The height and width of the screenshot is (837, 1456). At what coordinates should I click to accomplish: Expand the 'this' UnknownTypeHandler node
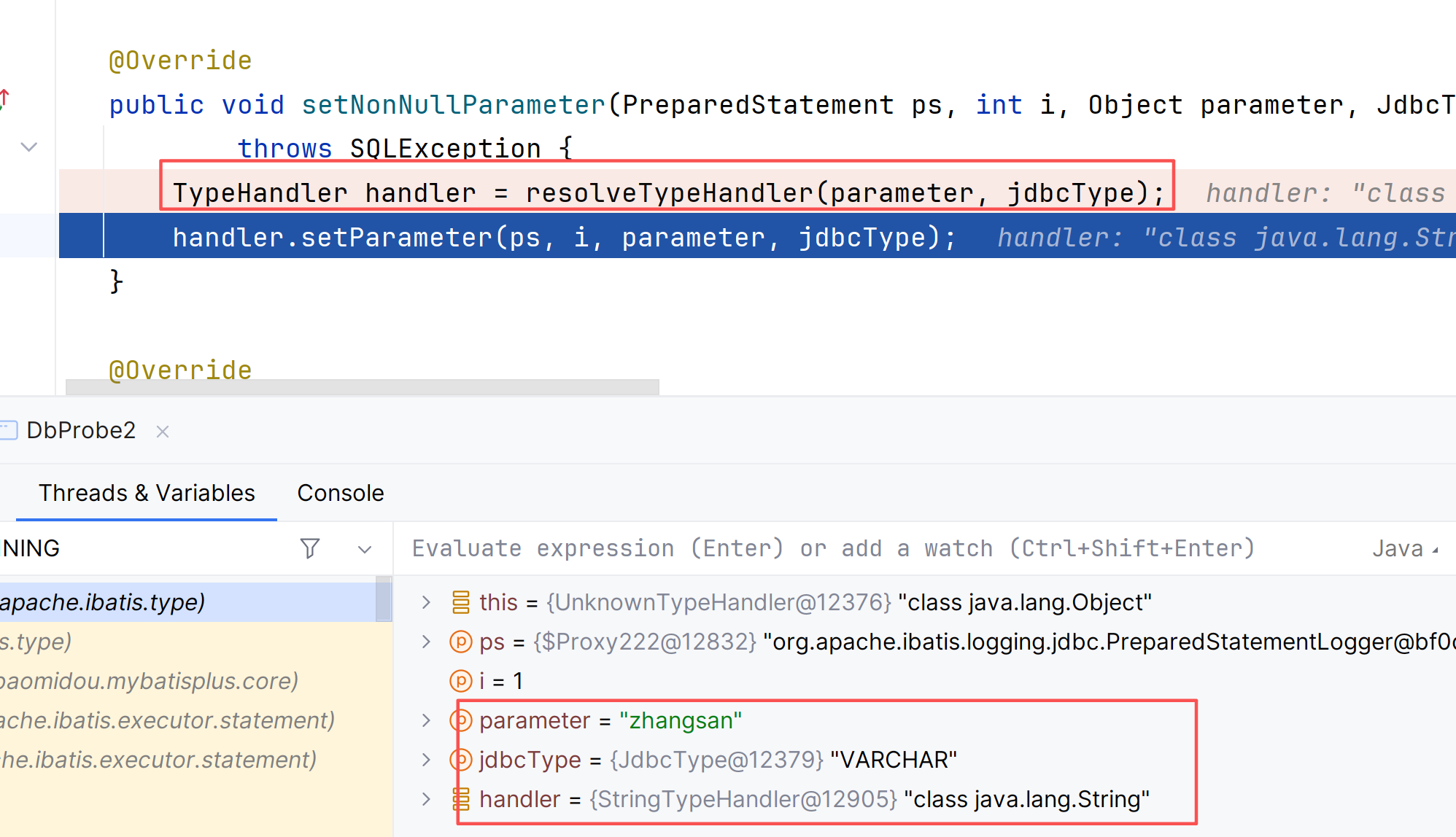426,602
